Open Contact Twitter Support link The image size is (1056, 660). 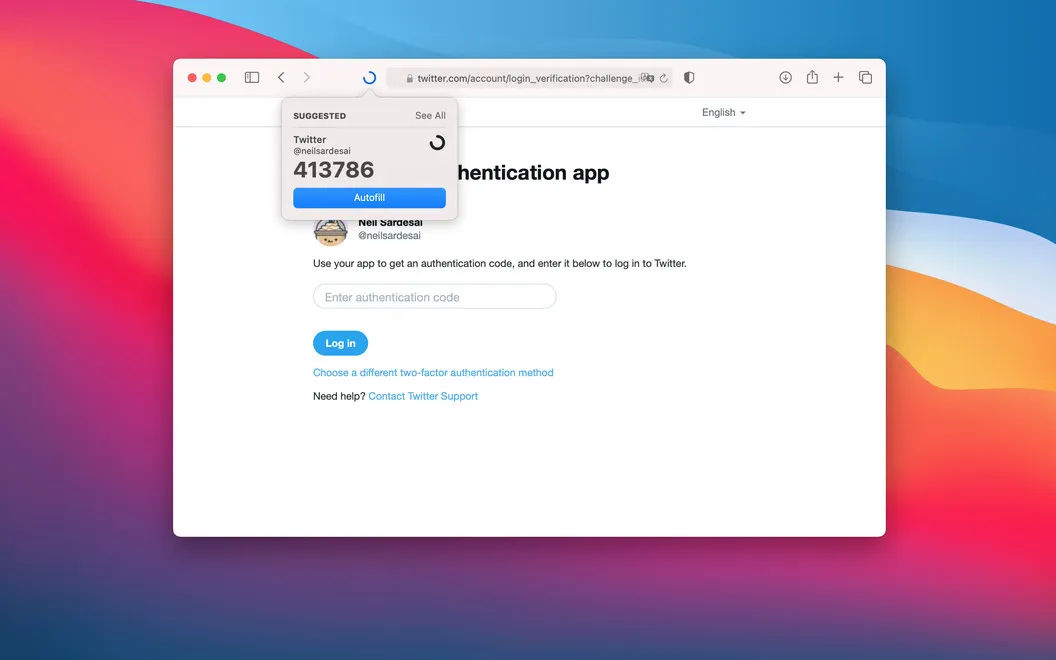(423, 396)
